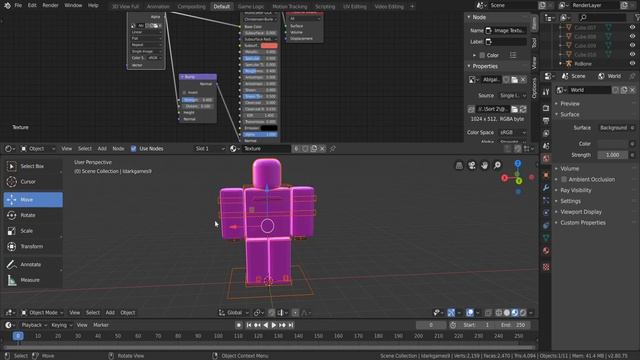
Task: Click the zoom magnifier icon in viewport
Action: pos(497,165)
